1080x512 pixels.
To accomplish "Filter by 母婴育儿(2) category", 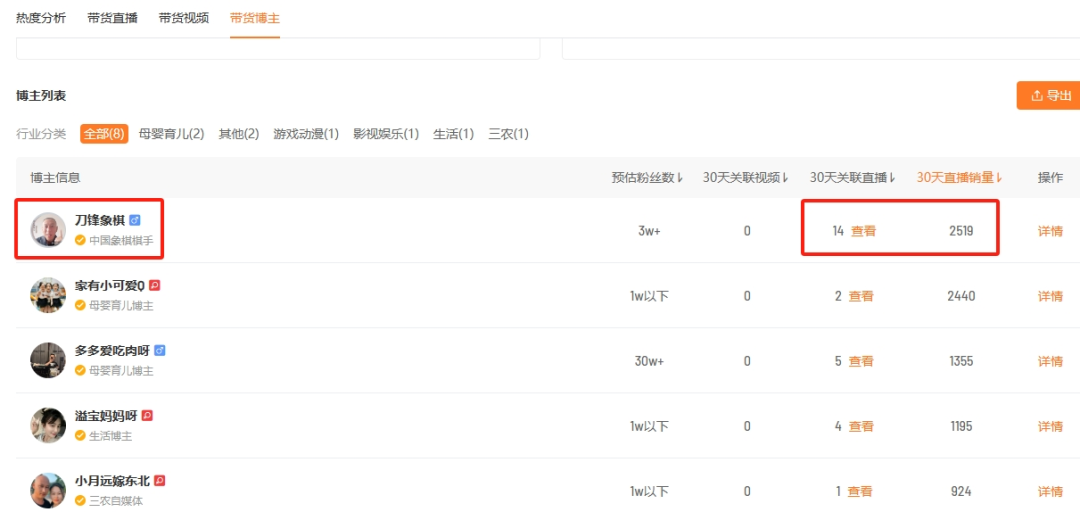I will (x=171, y=134).
